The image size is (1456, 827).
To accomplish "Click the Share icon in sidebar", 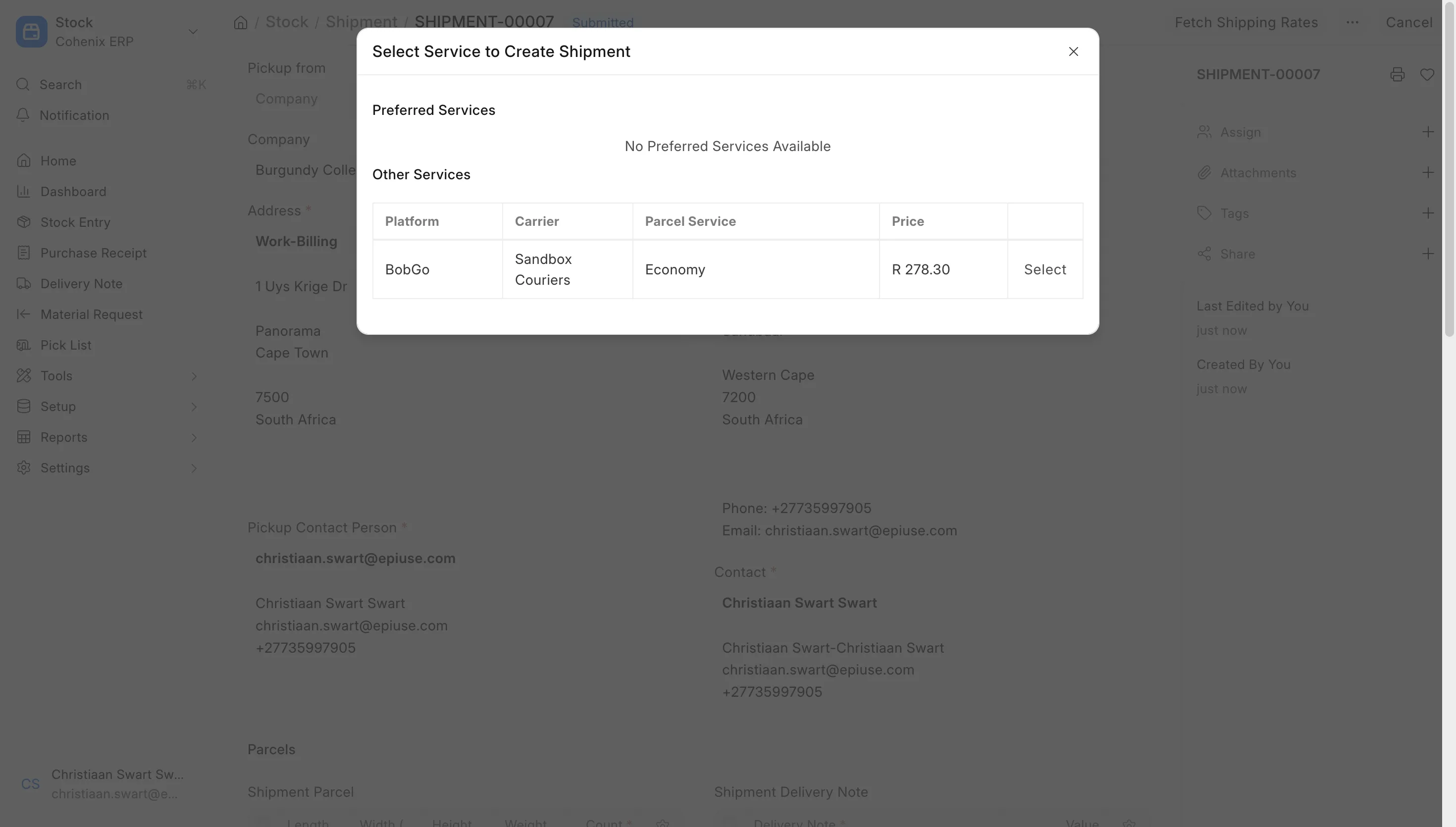I will (x=1204, y=254).
